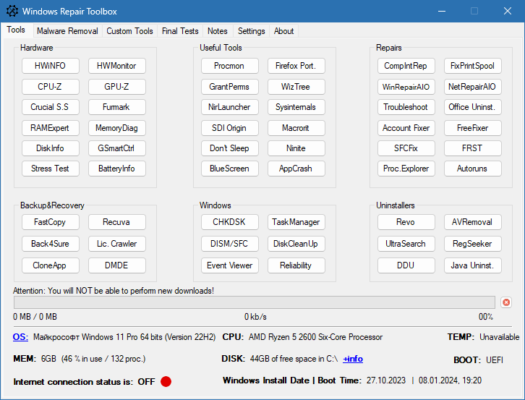
Task: Switch to the Notes tab
Action: [x=217, y=31]
